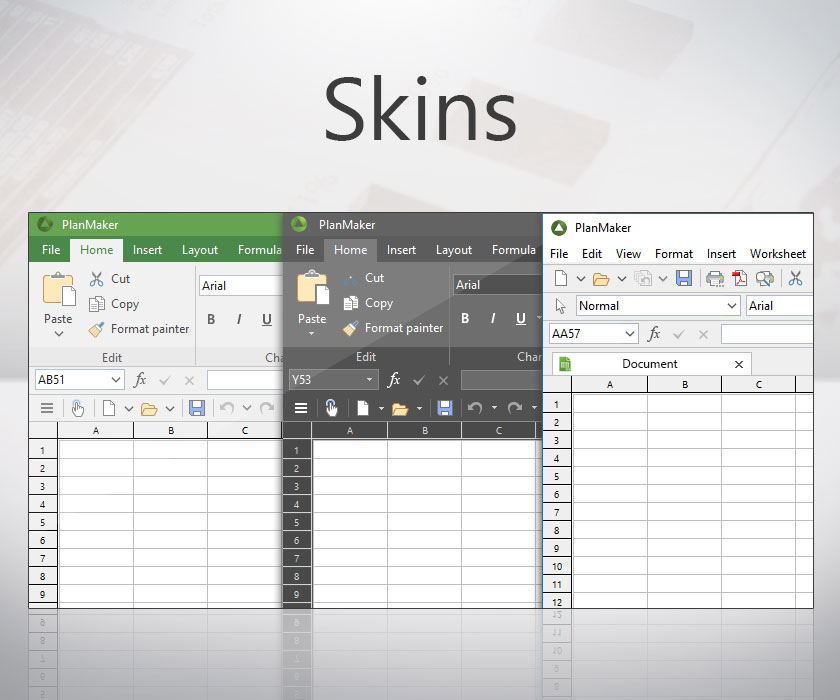Switch to the Layout tab in the dark window

click(x=453, y=250)
